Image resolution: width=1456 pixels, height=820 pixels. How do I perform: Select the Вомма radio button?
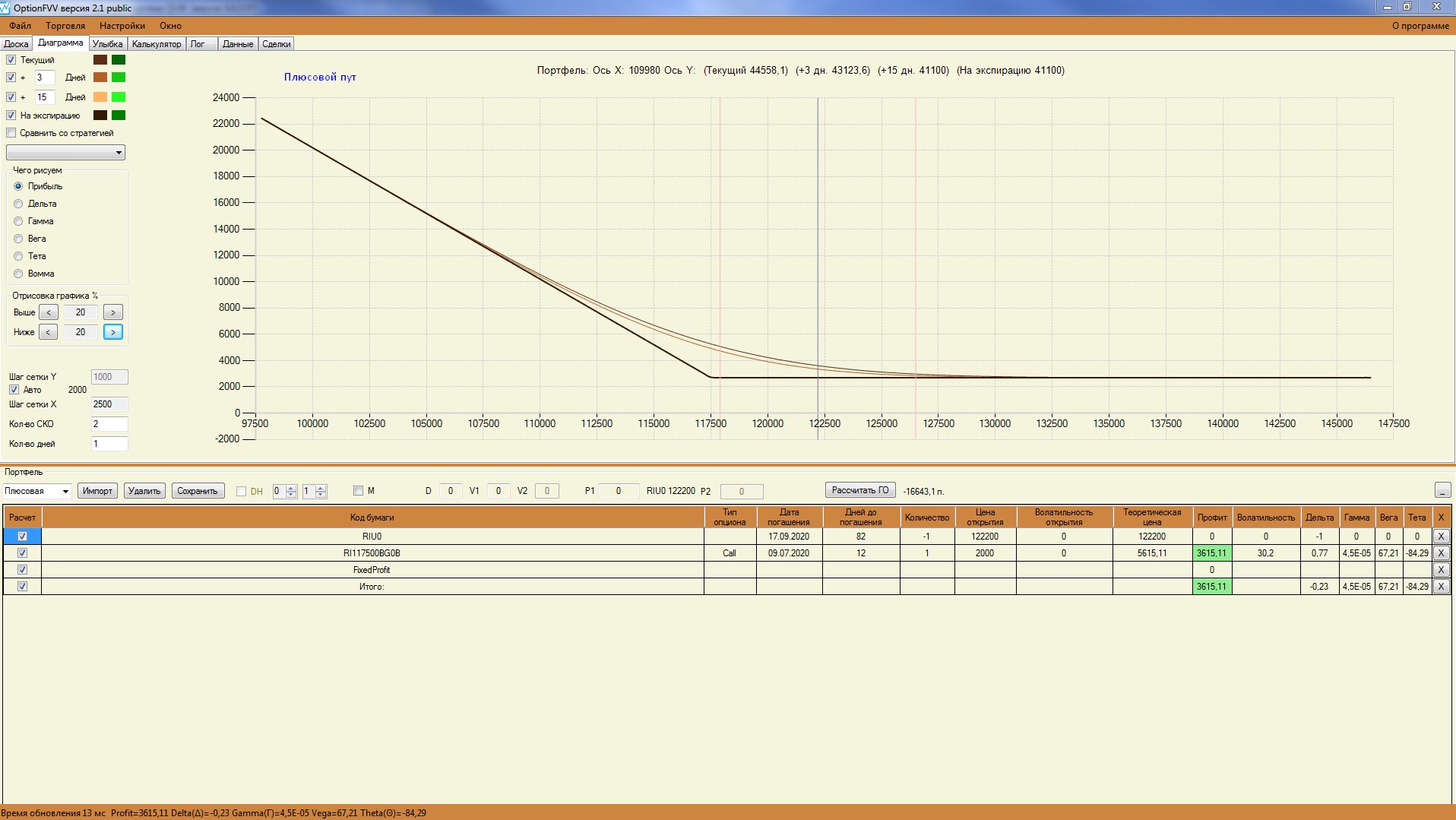(18, 274)
